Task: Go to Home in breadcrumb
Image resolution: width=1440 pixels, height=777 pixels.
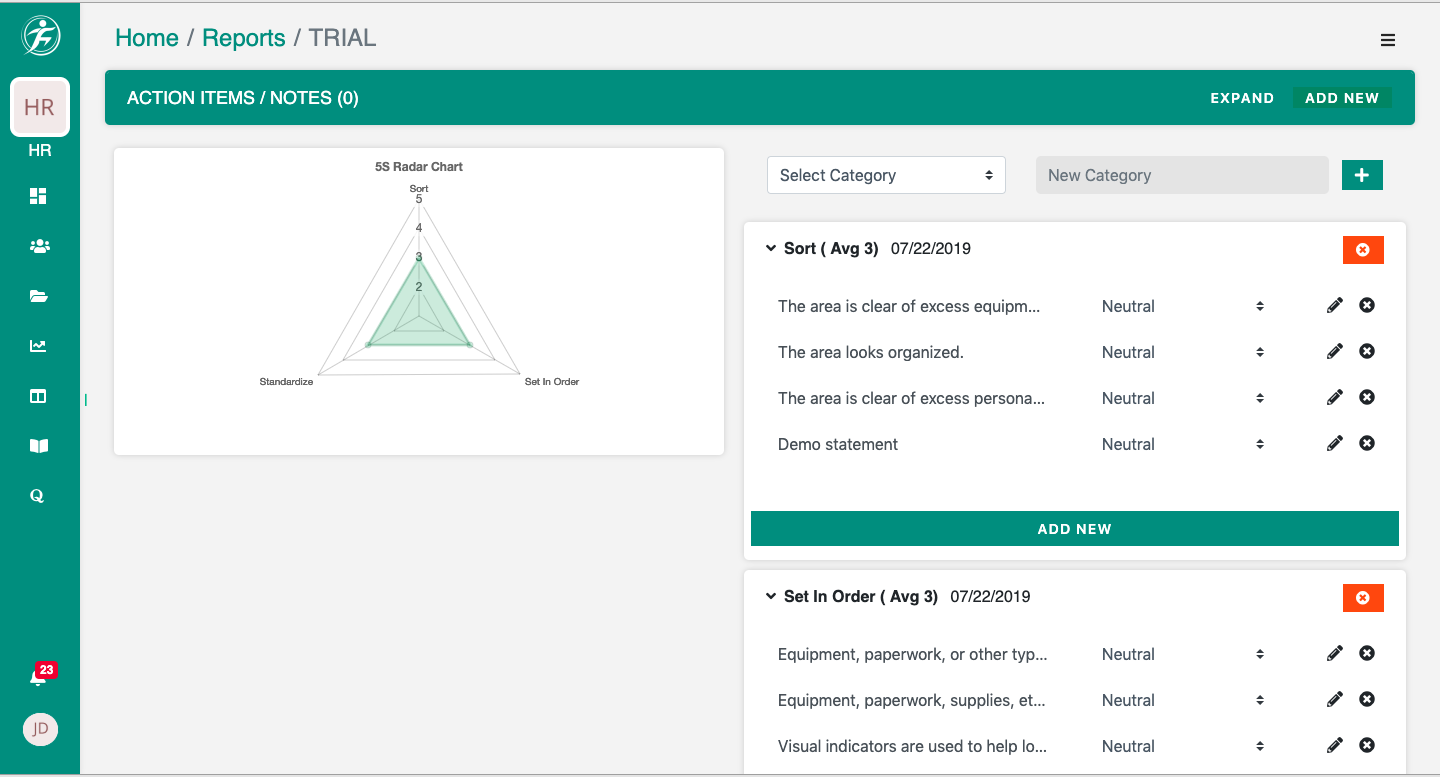Action: [146, 38]
